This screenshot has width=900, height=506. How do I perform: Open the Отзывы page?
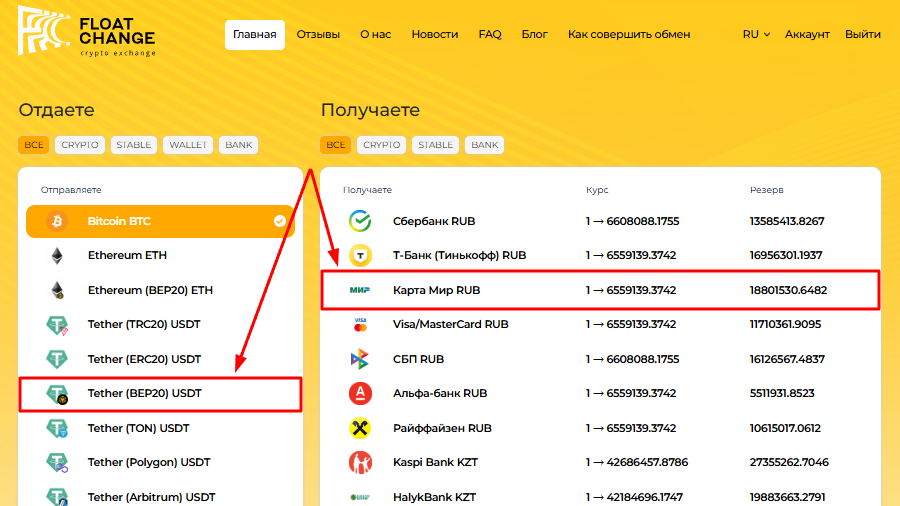[x=318, y=34]
